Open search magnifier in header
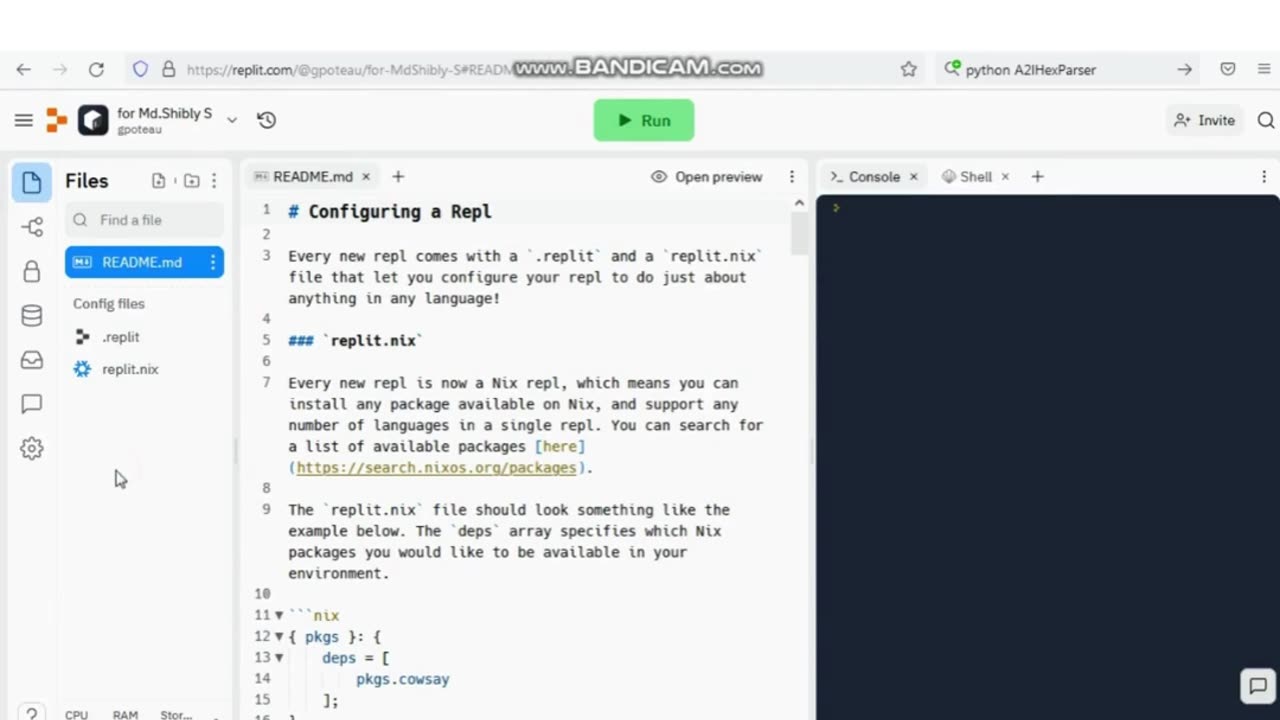This screenshot has height=720, width=1280. point(1266,120)
